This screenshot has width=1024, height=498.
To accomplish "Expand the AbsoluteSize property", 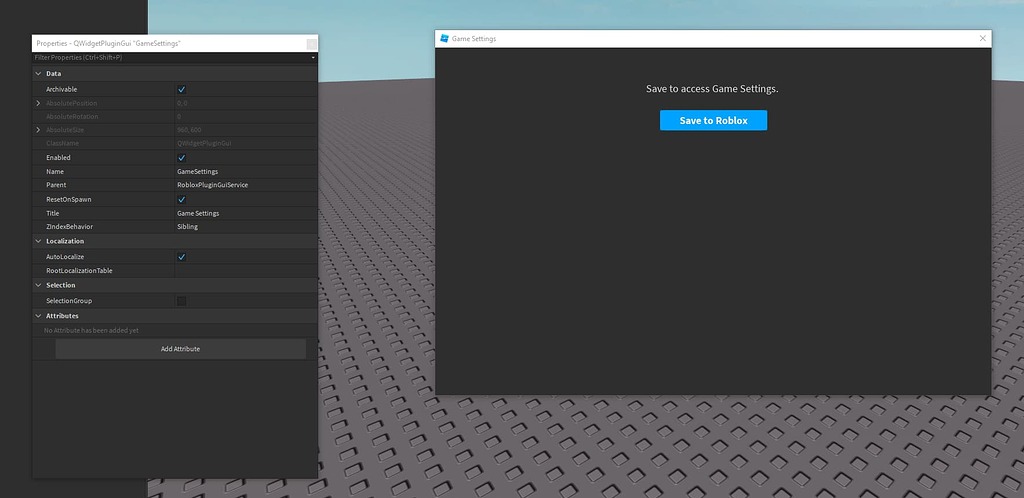I will (x=38, y=130).
